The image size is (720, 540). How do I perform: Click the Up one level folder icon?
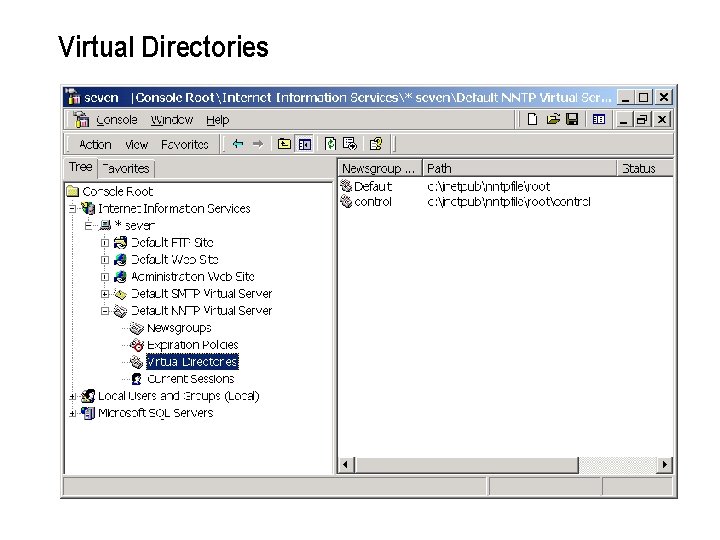point(284,144)
